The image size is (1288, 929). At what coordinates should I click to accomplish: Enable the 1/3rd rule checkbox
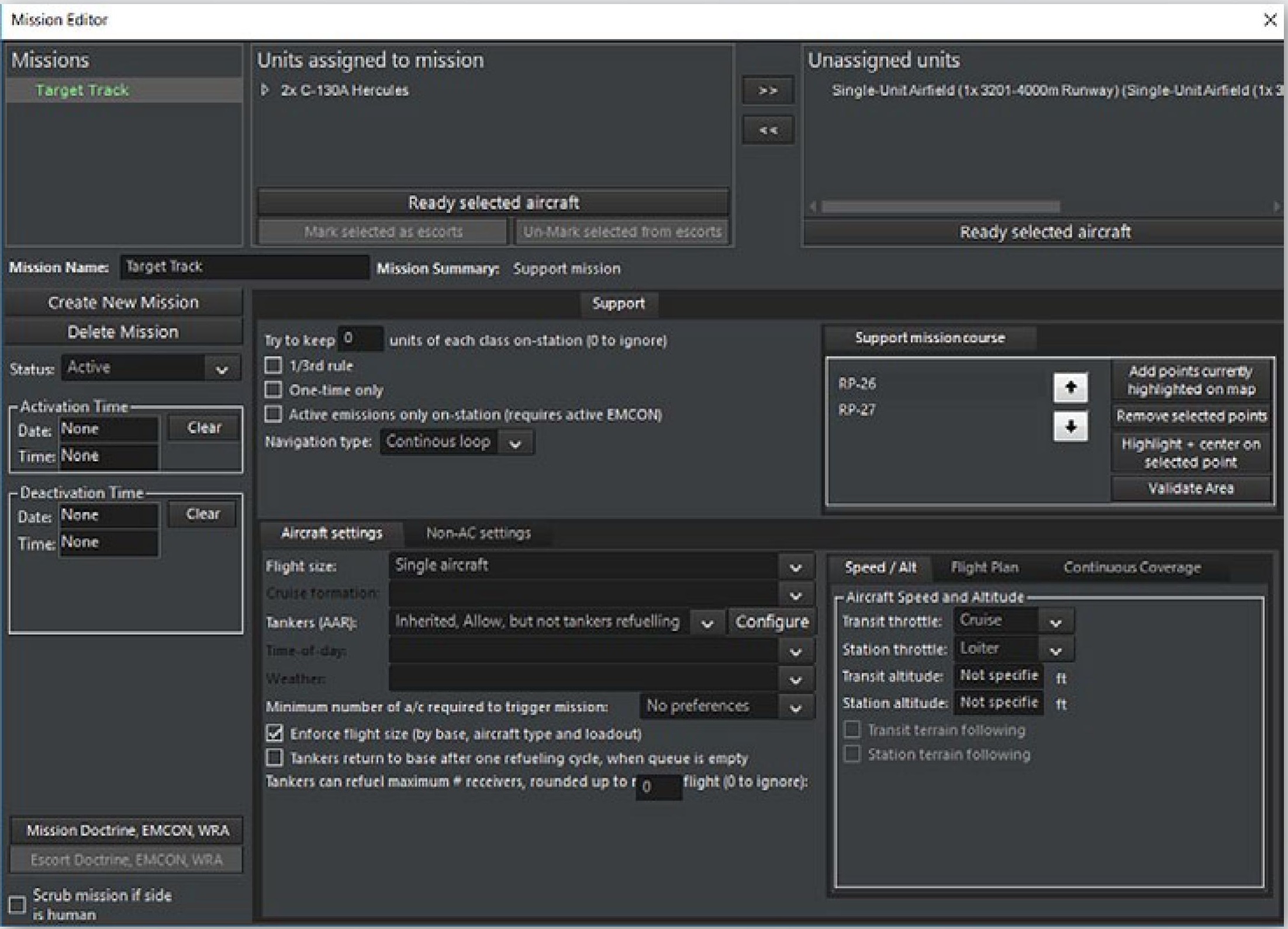click(x=273, y=365)
